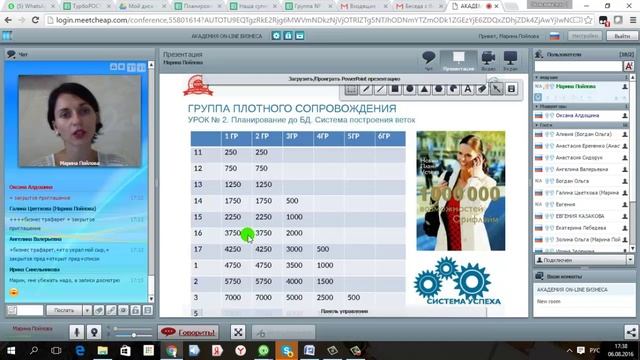Click the eye icon in chat toolbar

tap(123, 310)
